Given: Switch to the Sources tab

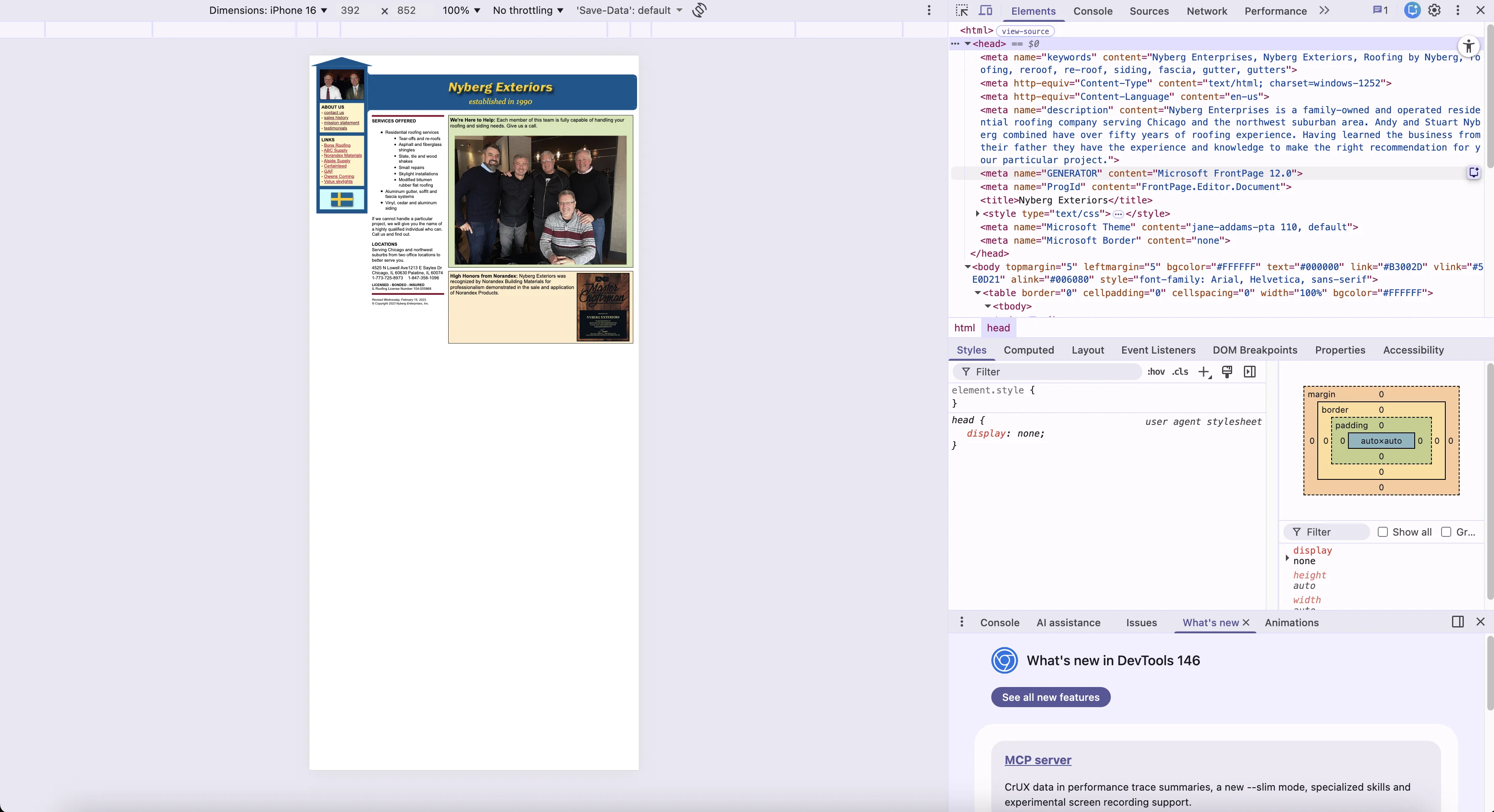Looking at the screenshot, I should click(1149, 11).
